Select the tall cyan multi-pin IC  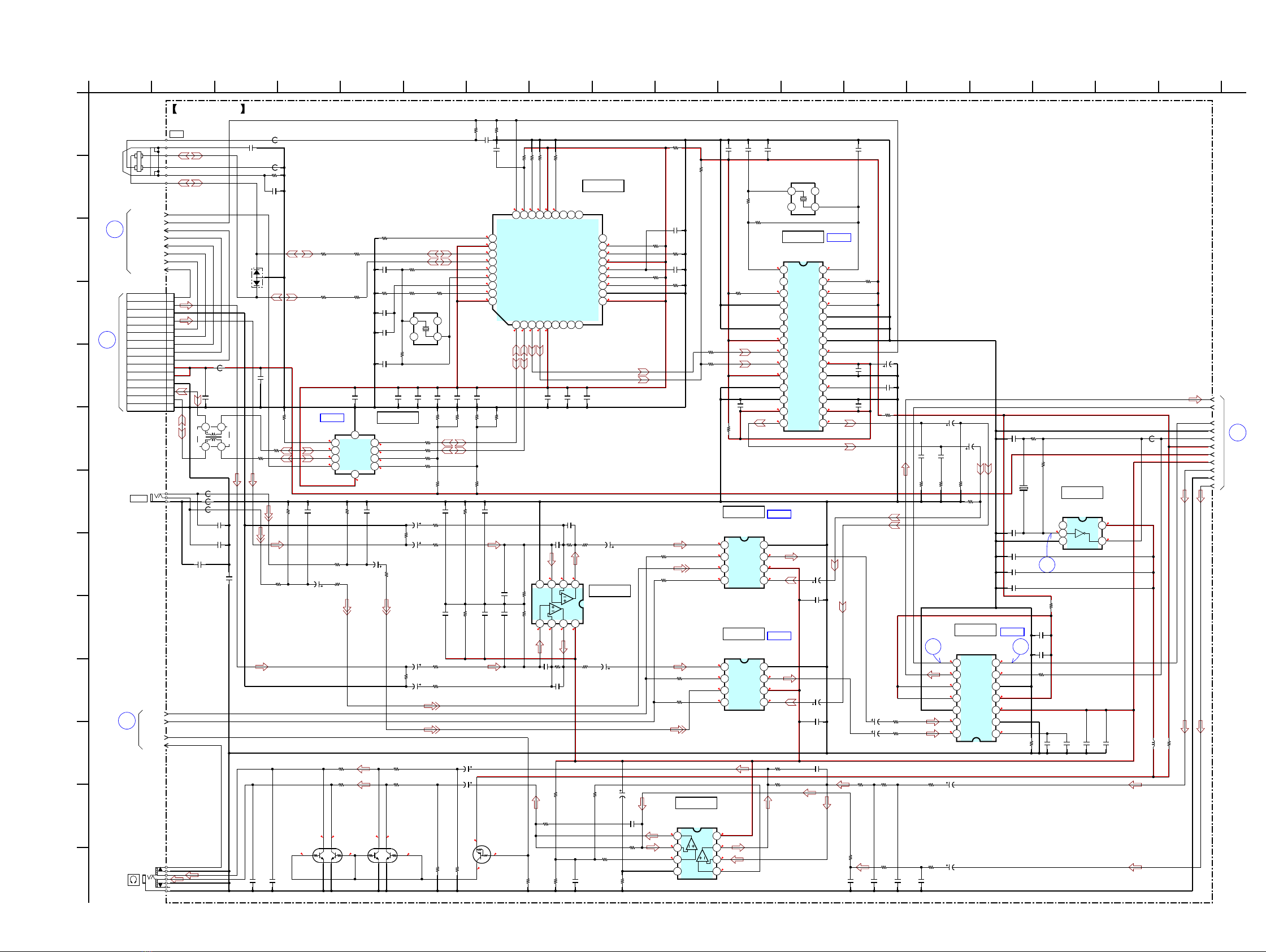pyautogui.click(x=803, y=347)
